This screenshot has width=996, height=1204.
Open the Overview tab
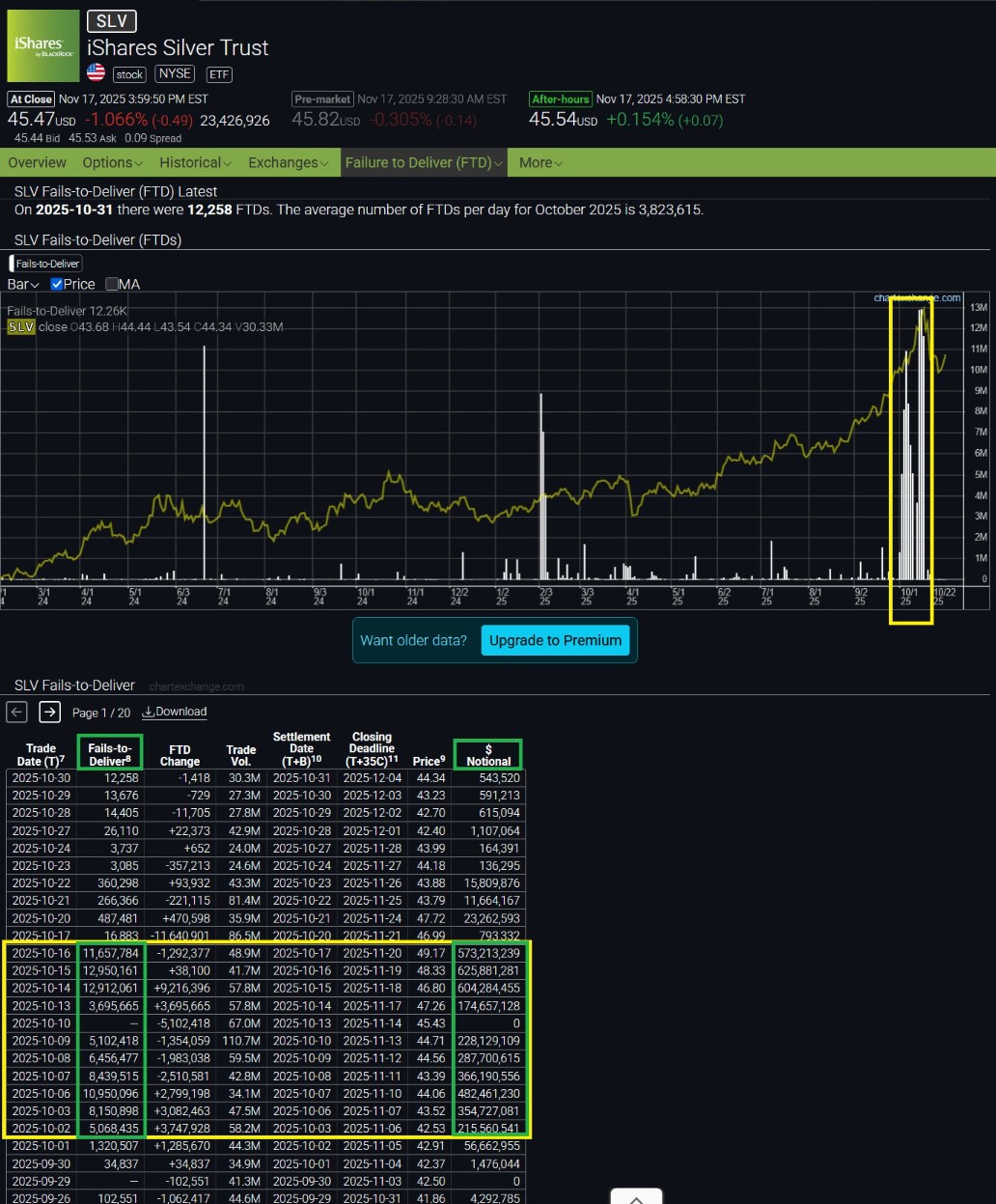tap(38, 162)
